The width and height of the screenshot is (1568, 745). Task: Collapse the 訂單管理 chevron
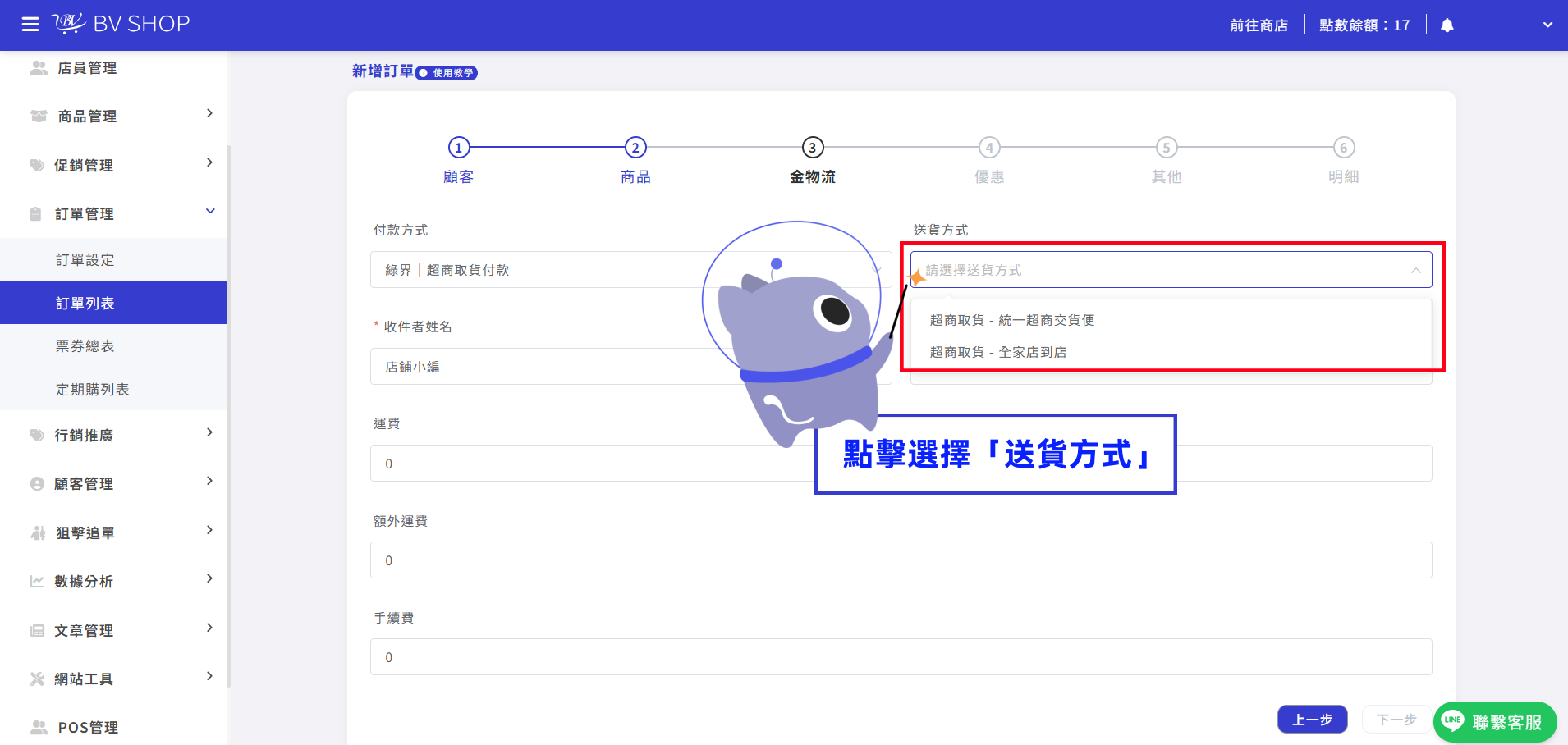(x=210, y=211)
